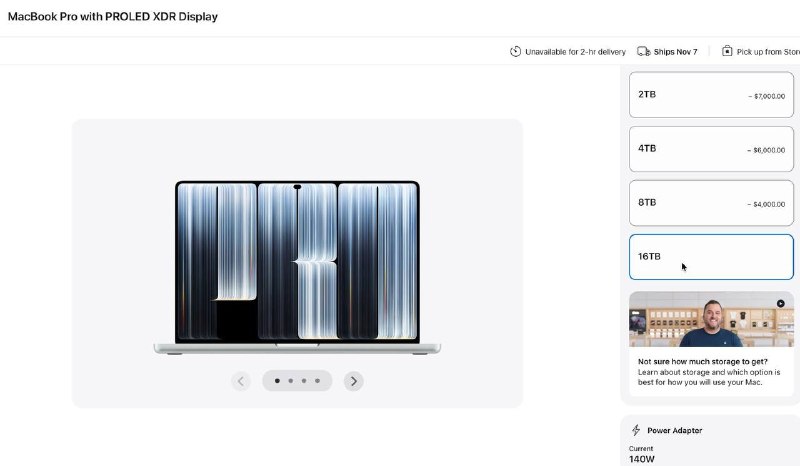Click the current 140W power adapter value
The height and width of the screenshot is (466, 800).
[641, 459]
